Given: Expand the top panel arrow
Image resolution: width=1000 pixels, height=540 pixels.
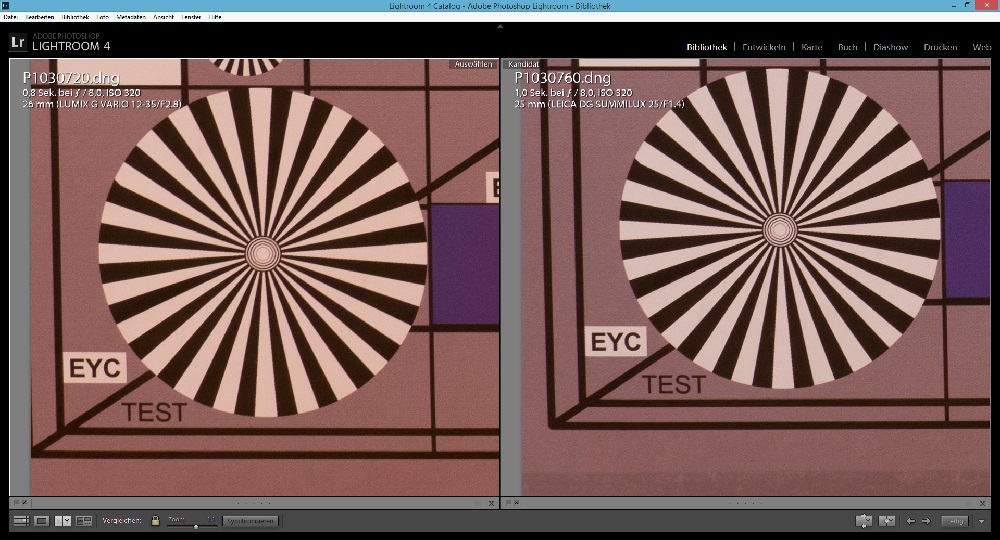Looking at the screenshot, I should [x=500, y=26].
